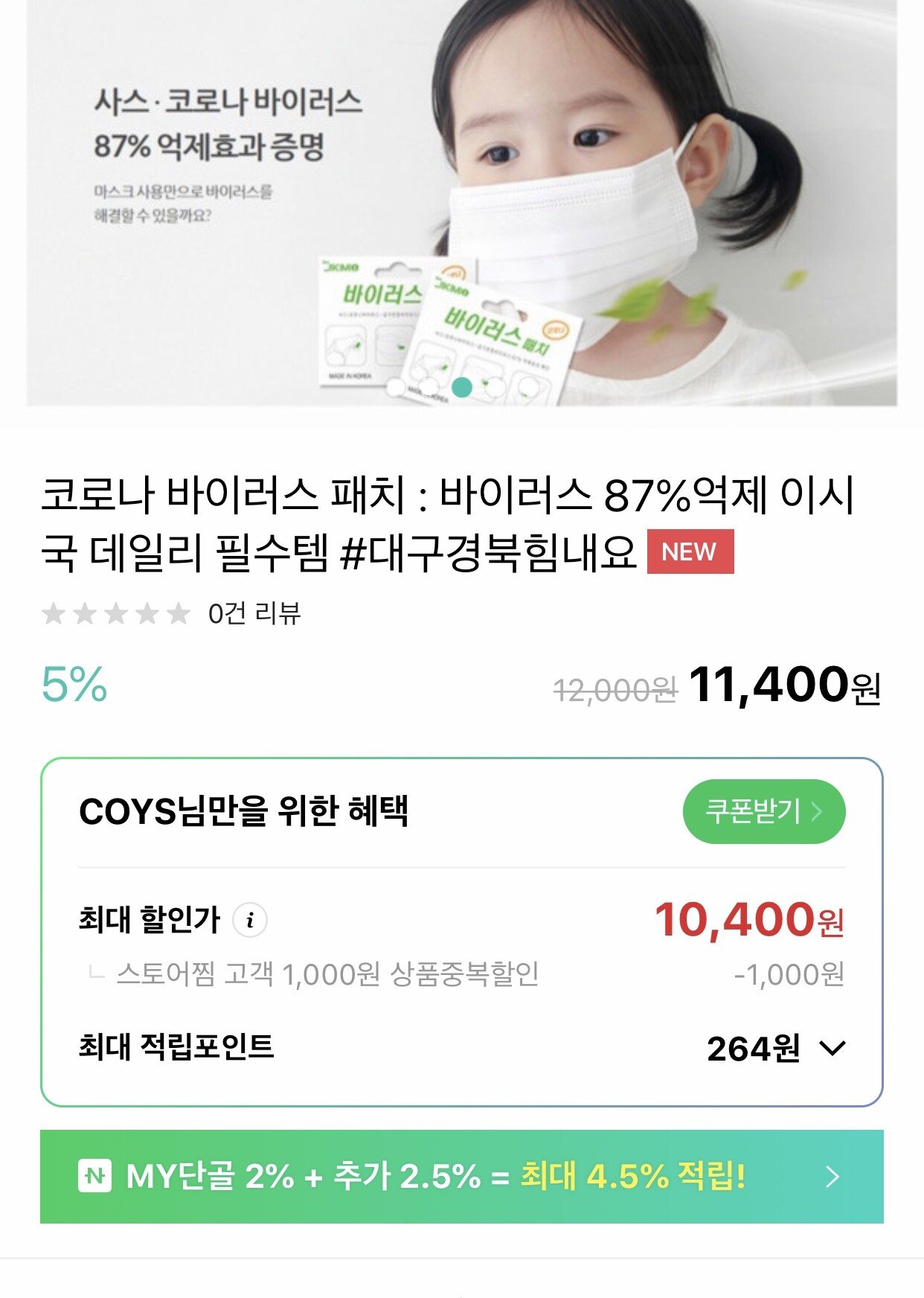Tap the green 쿠폰받기 button
Image resolution: width=924 pixels, height=1298 pixels.
(x=764, y=811)
